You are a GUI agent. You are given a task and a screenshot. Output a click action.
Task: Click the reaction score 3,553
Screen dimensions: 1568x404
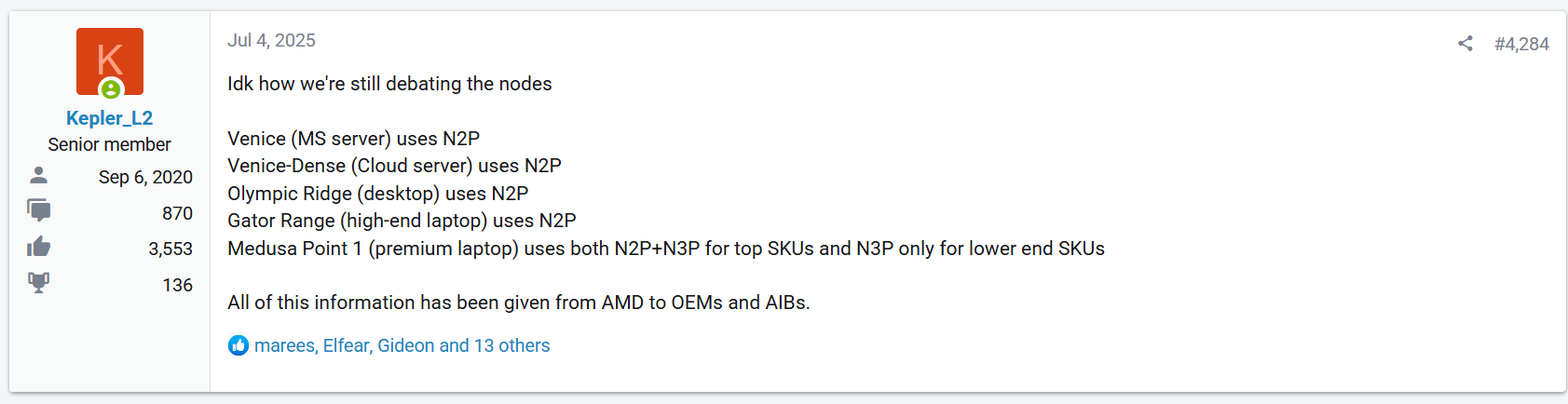click(170, 249)
